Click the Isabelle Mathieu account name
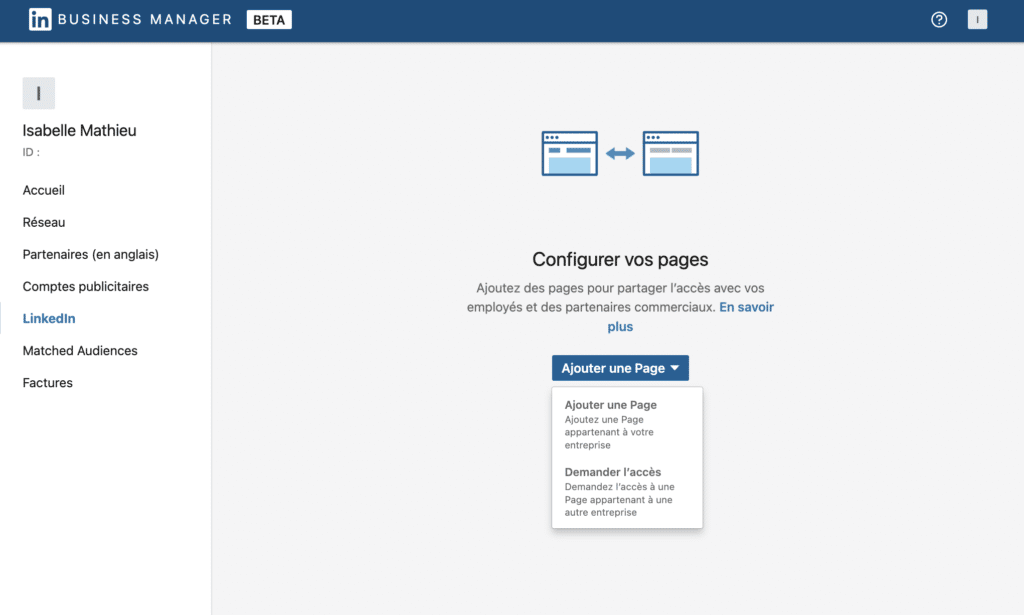1024x615 pixels. pos(80,130)
